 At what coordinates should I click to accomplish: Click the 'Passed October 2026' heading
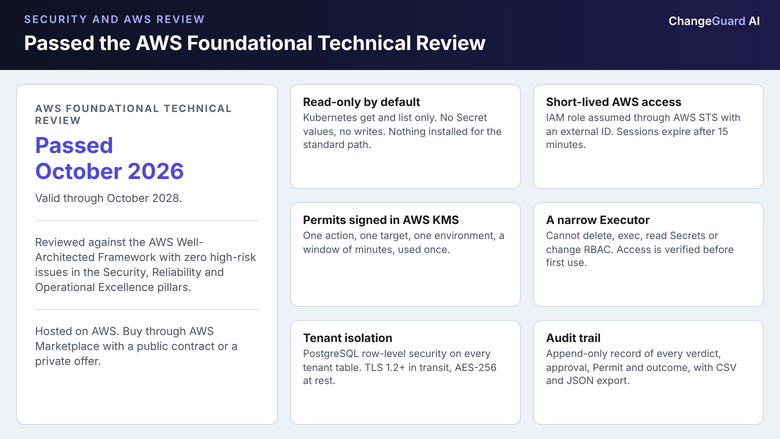click(109, 158)
